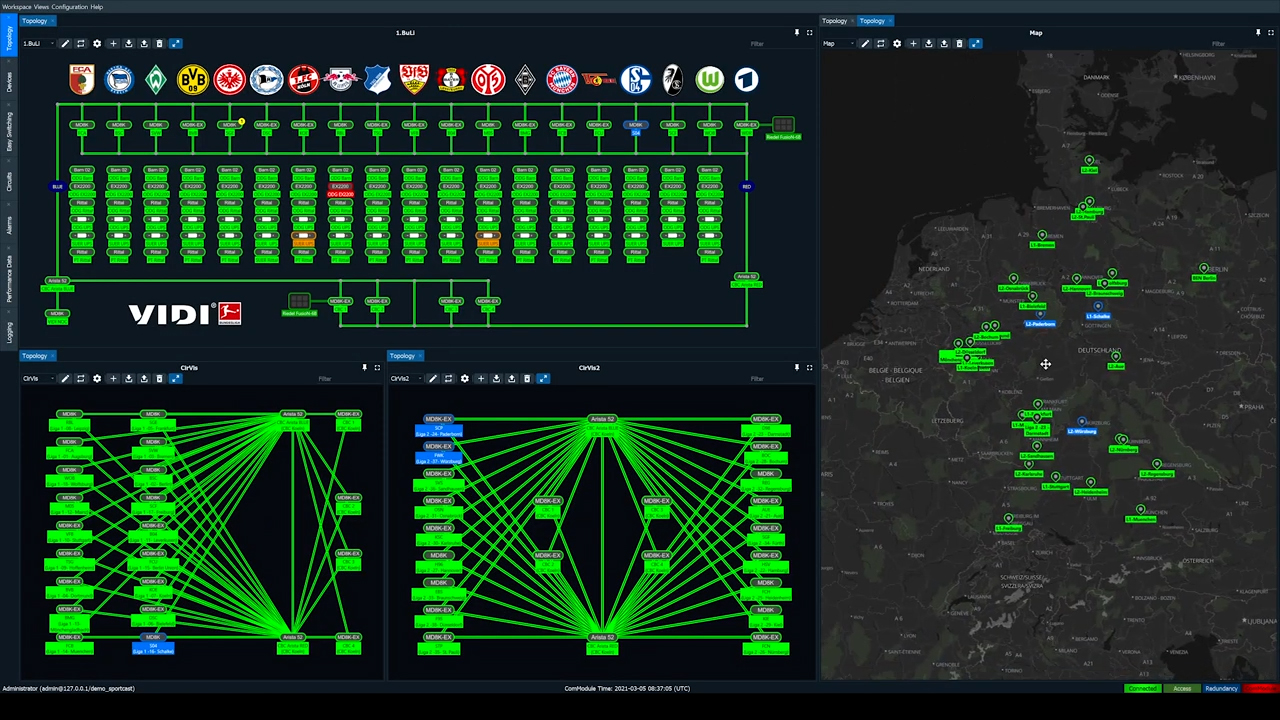Screen dimensions: 1280x720
Task: Maximize the Map panel with fullscreen icon
Action: click(1270, 33)
